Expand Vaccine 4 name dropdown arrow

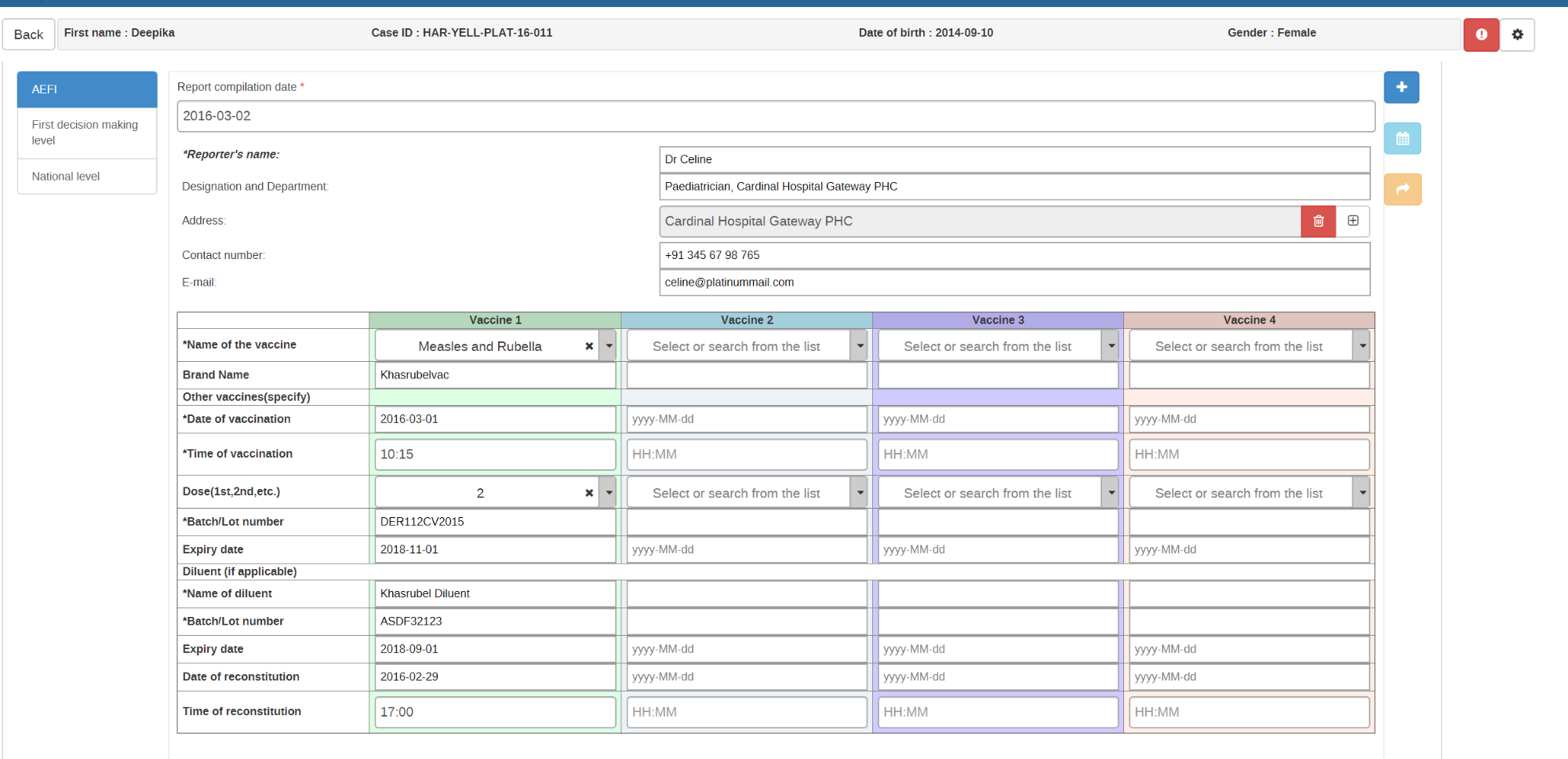point(1362,346)
